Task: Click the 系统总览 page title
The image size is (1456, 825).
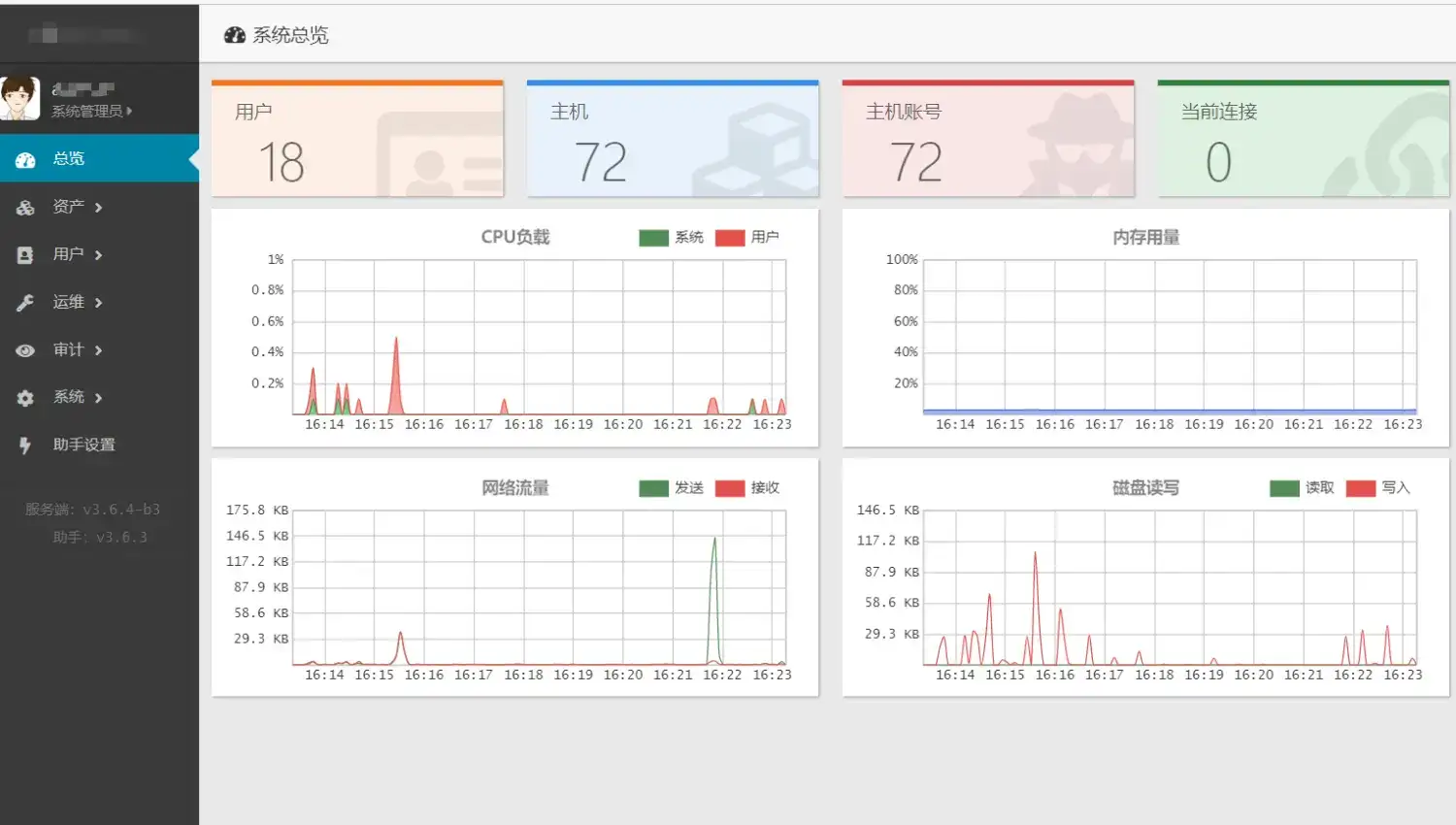Action: 290,35
